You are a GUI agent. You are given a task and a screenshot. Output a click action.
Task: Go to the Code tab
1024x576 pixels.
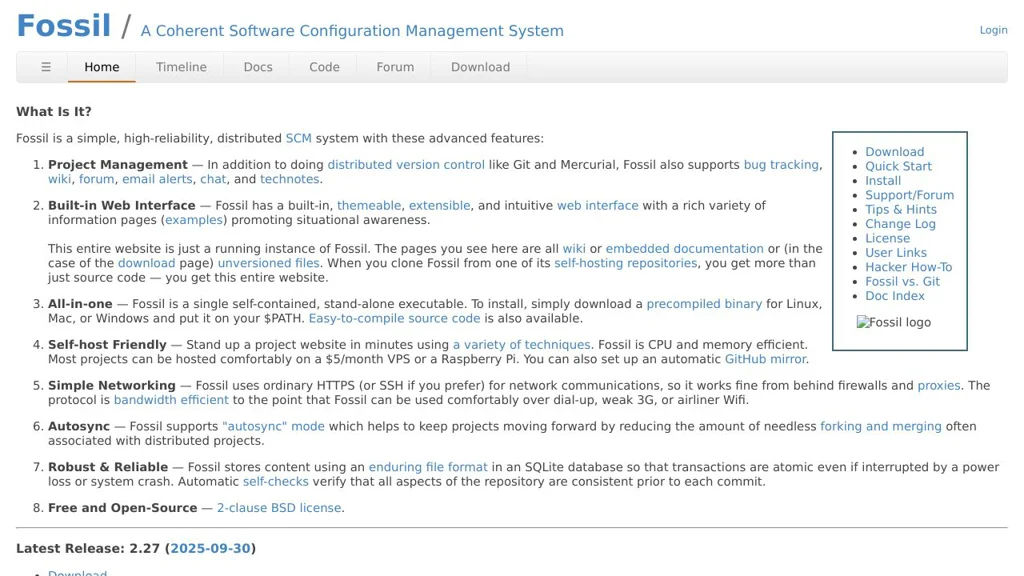click(x=324, y=67)
